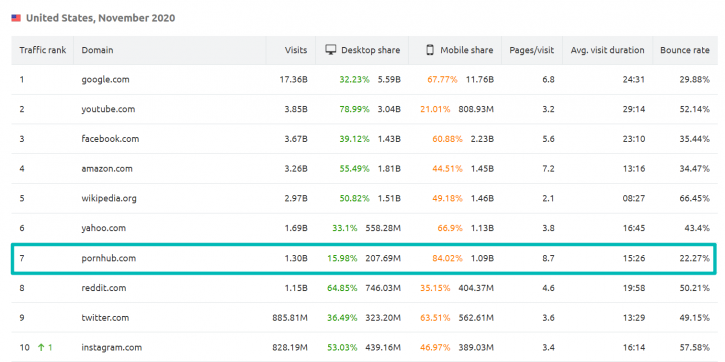Select the 1.15B visits value for reddit.com
Viewport: 725px width, 362px height.
tap(296, 288)
